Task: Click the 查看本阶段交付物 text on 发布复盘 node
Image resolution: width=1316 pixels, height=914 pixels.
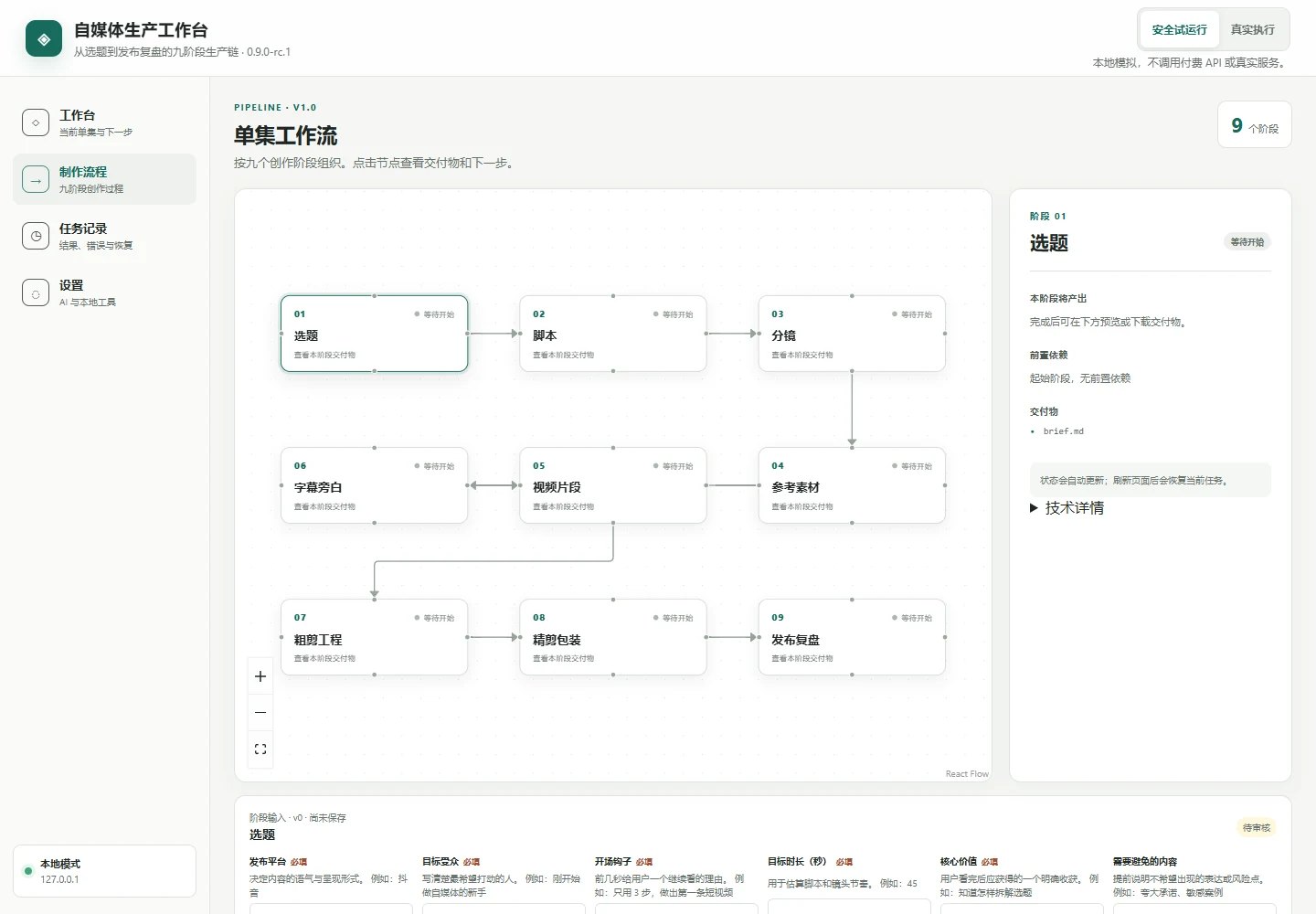Action: (801, 659)
